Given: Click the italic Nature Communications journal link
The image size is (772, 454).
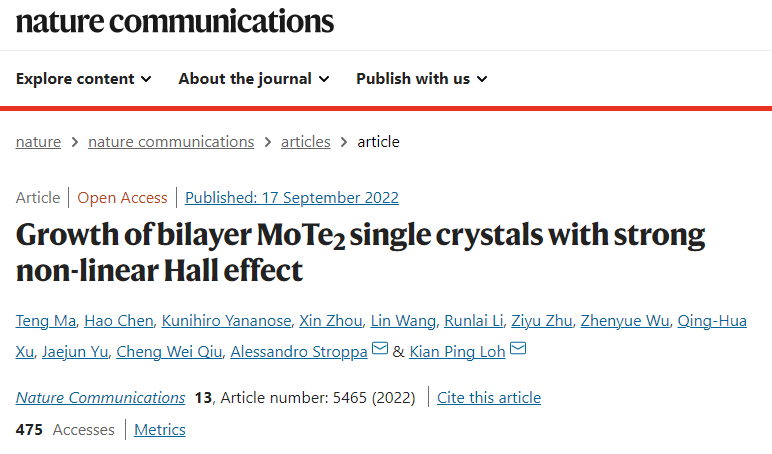Looking at the screenshot, I should 100,397.
